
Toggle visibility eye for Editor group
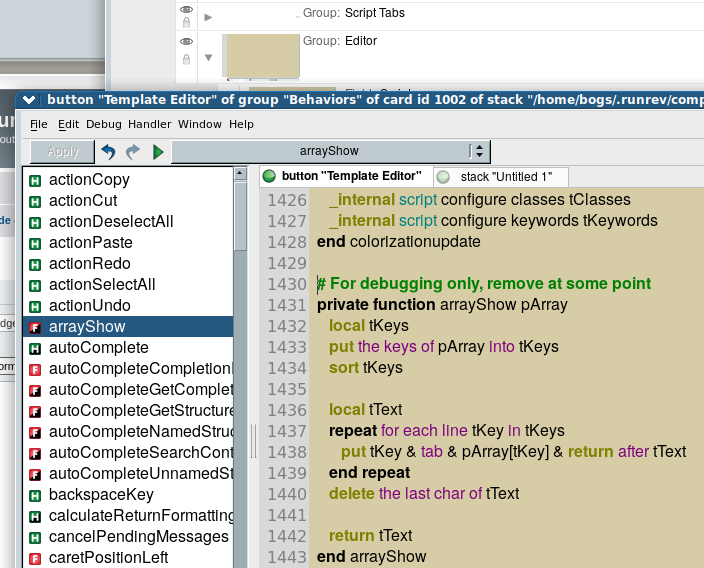coord(186,42)
